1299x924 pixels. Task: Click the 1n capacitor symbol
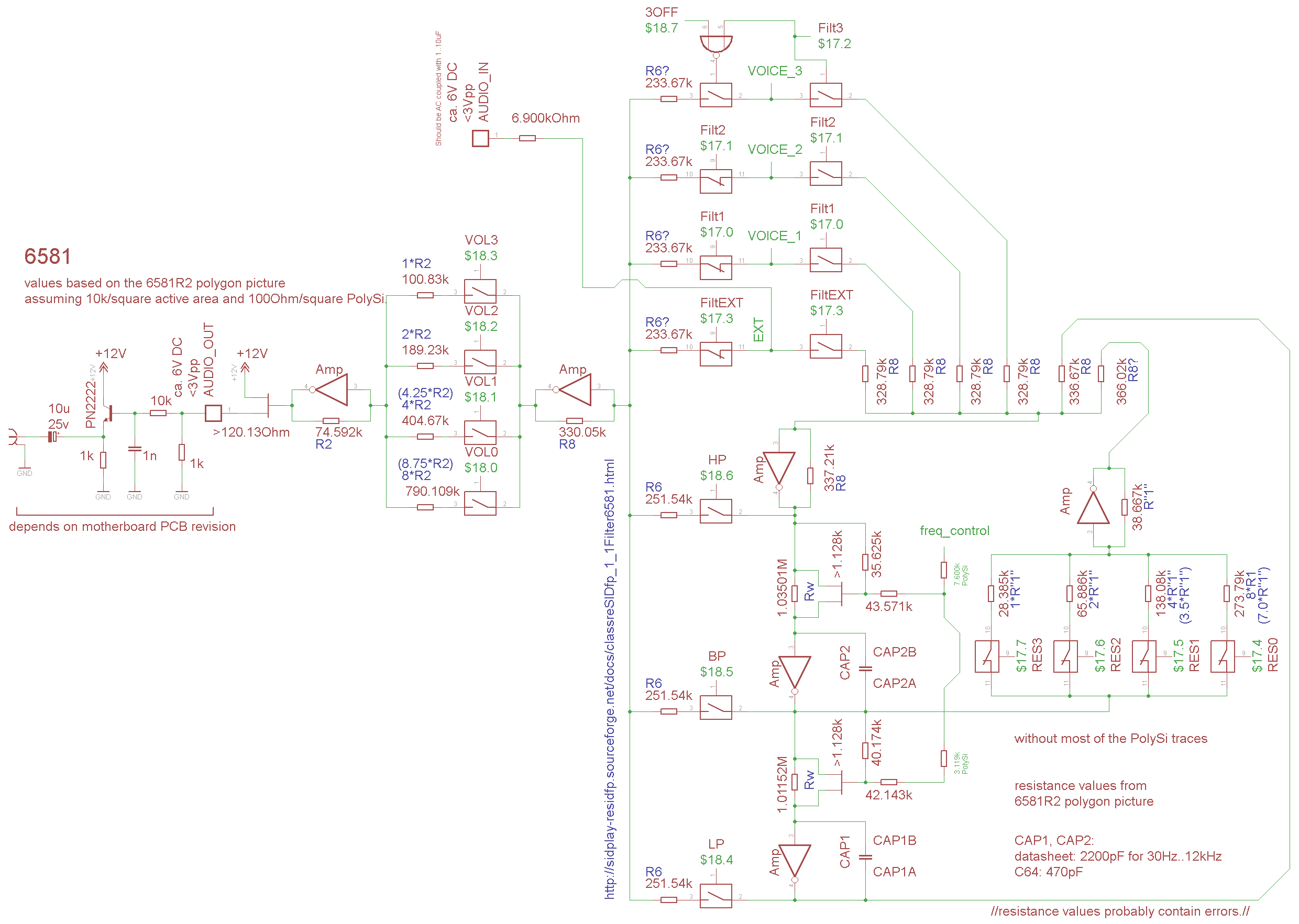tap(134, 449)
